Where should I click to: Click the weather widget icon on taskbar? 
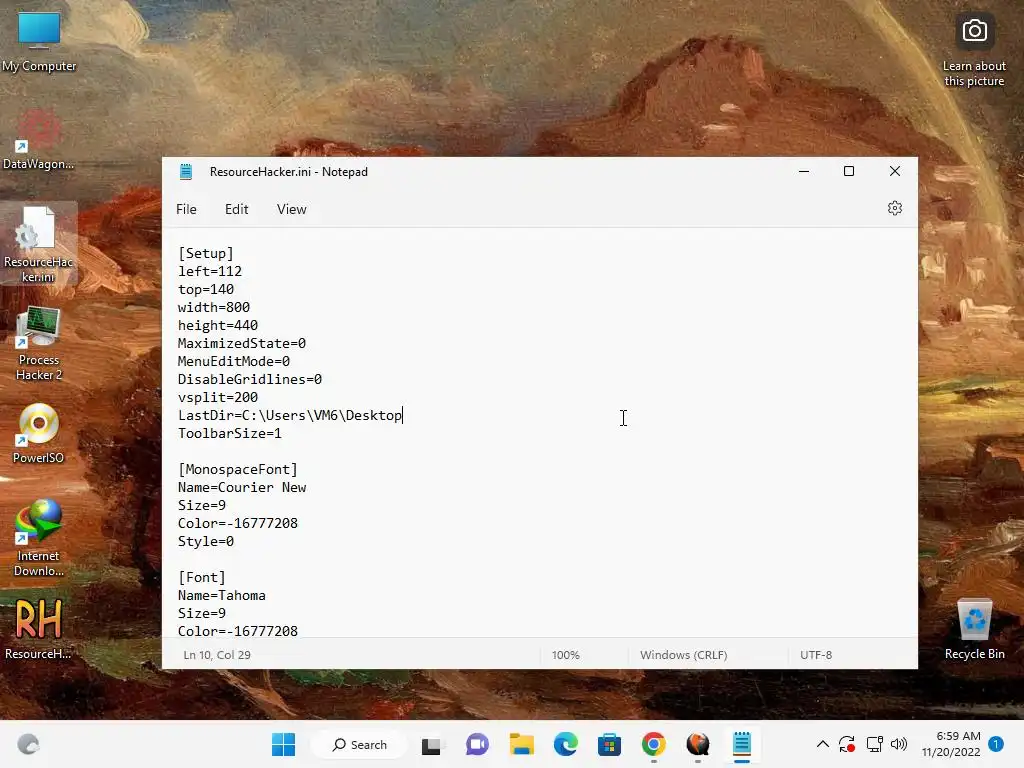tap(28, 744)
